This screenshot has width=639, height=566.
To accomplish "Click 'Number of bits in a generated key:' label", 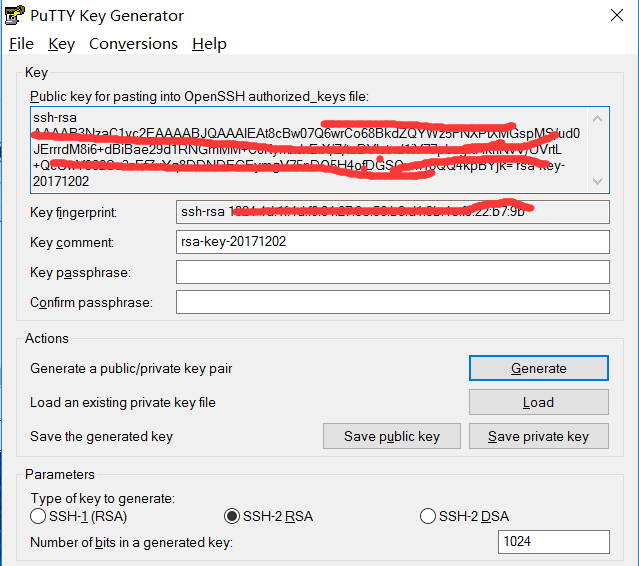I will [x=132, y=542].
